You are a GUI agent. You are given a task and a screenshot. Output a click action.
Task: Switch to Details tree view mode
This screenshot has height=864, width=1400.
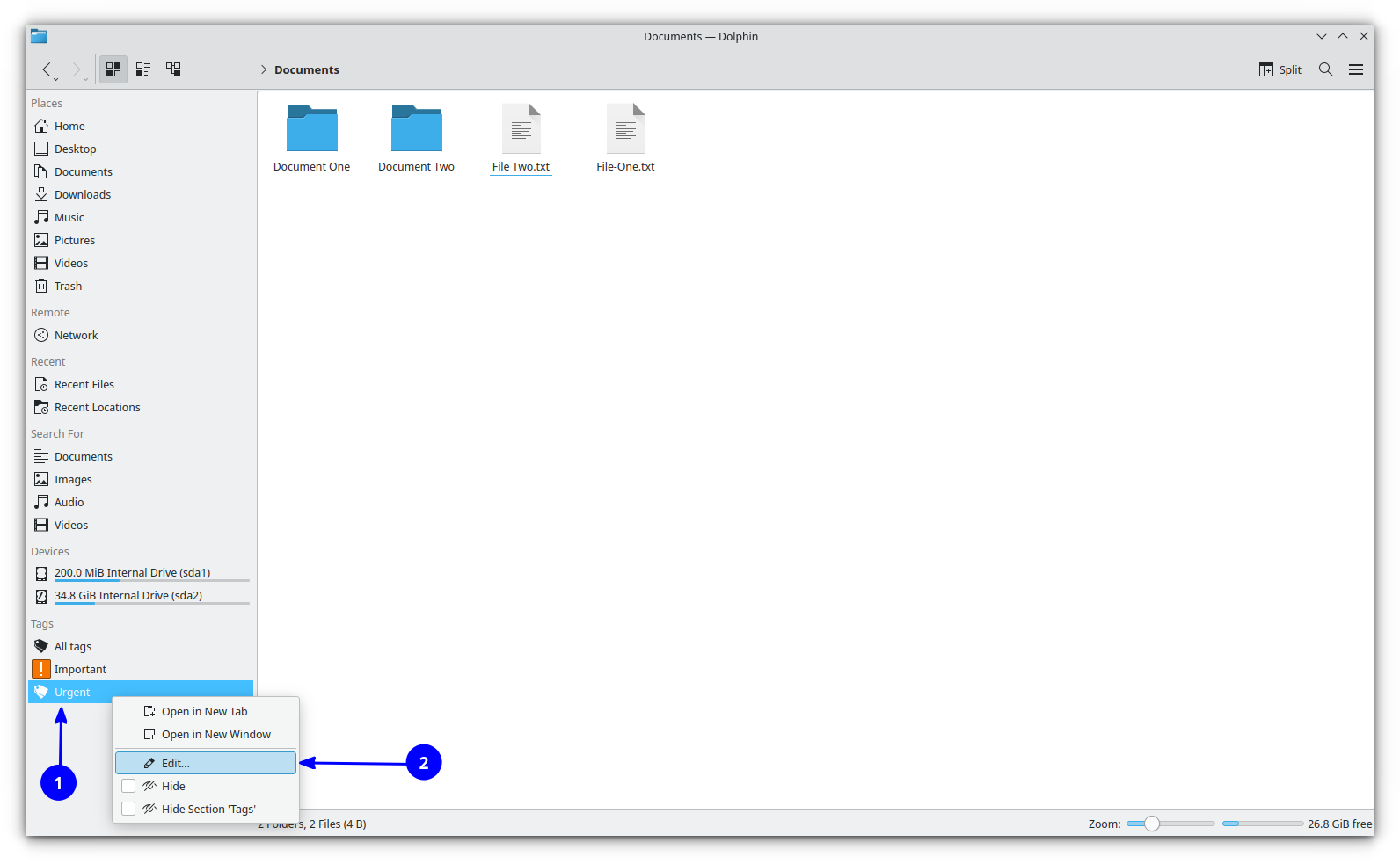coord(173,69)
